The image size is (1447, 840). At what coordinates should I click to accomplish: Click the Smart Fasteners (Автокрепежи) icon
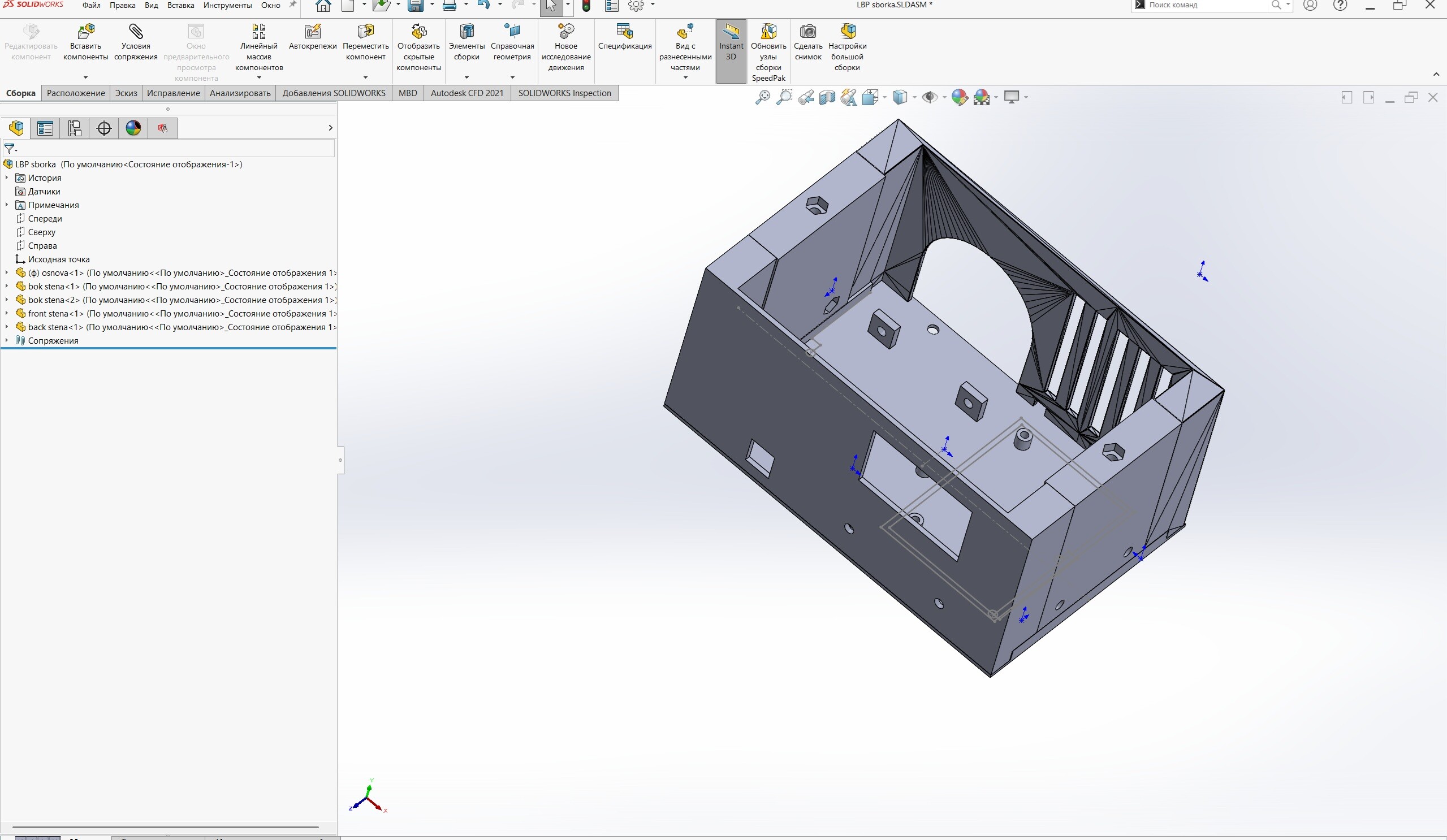pyautogui.click(x=312, y=32)
